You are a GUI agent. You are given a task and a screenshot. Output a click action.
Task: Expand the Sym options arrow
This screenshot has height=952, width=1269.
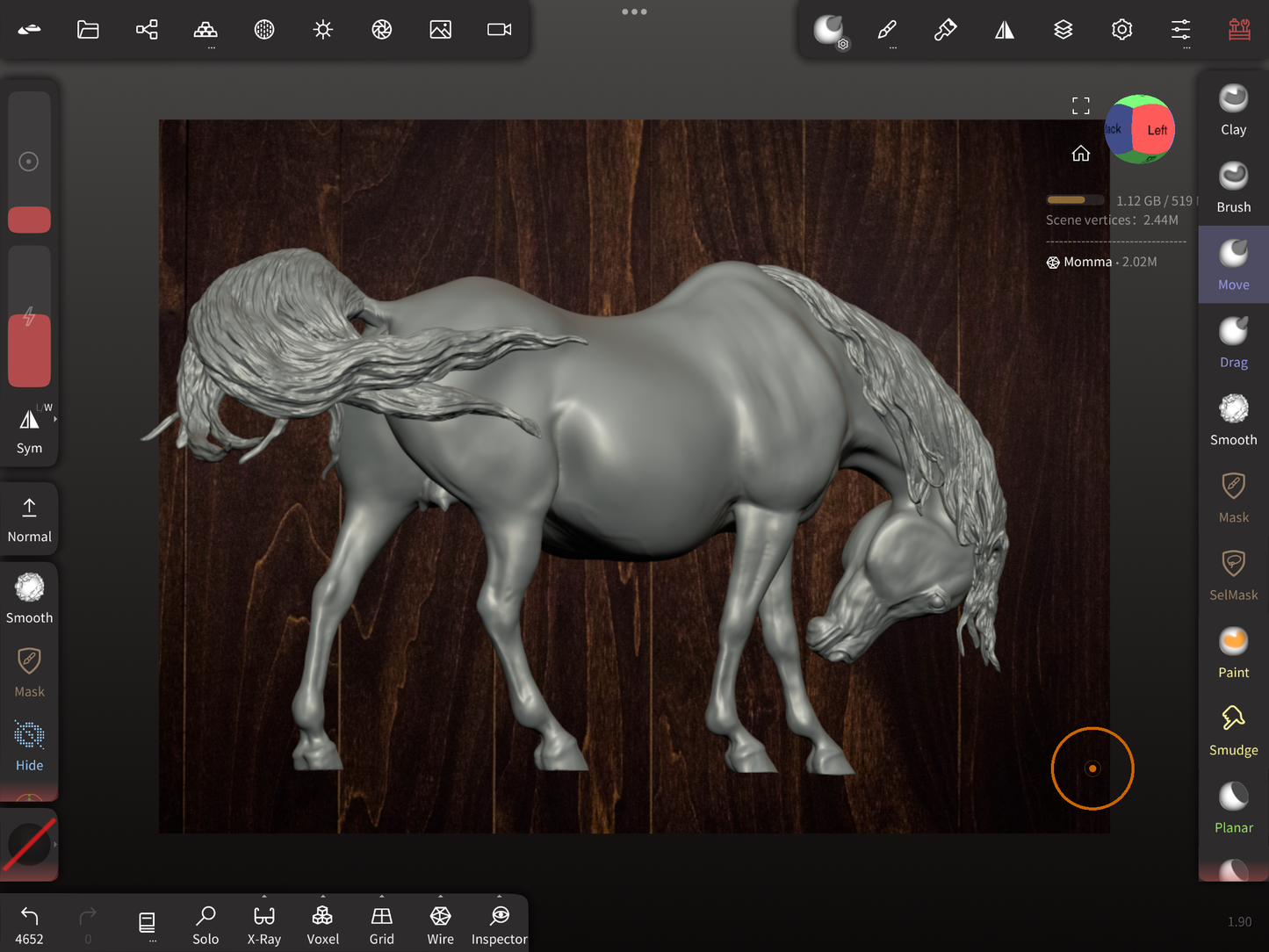click(x=55, y=420)
